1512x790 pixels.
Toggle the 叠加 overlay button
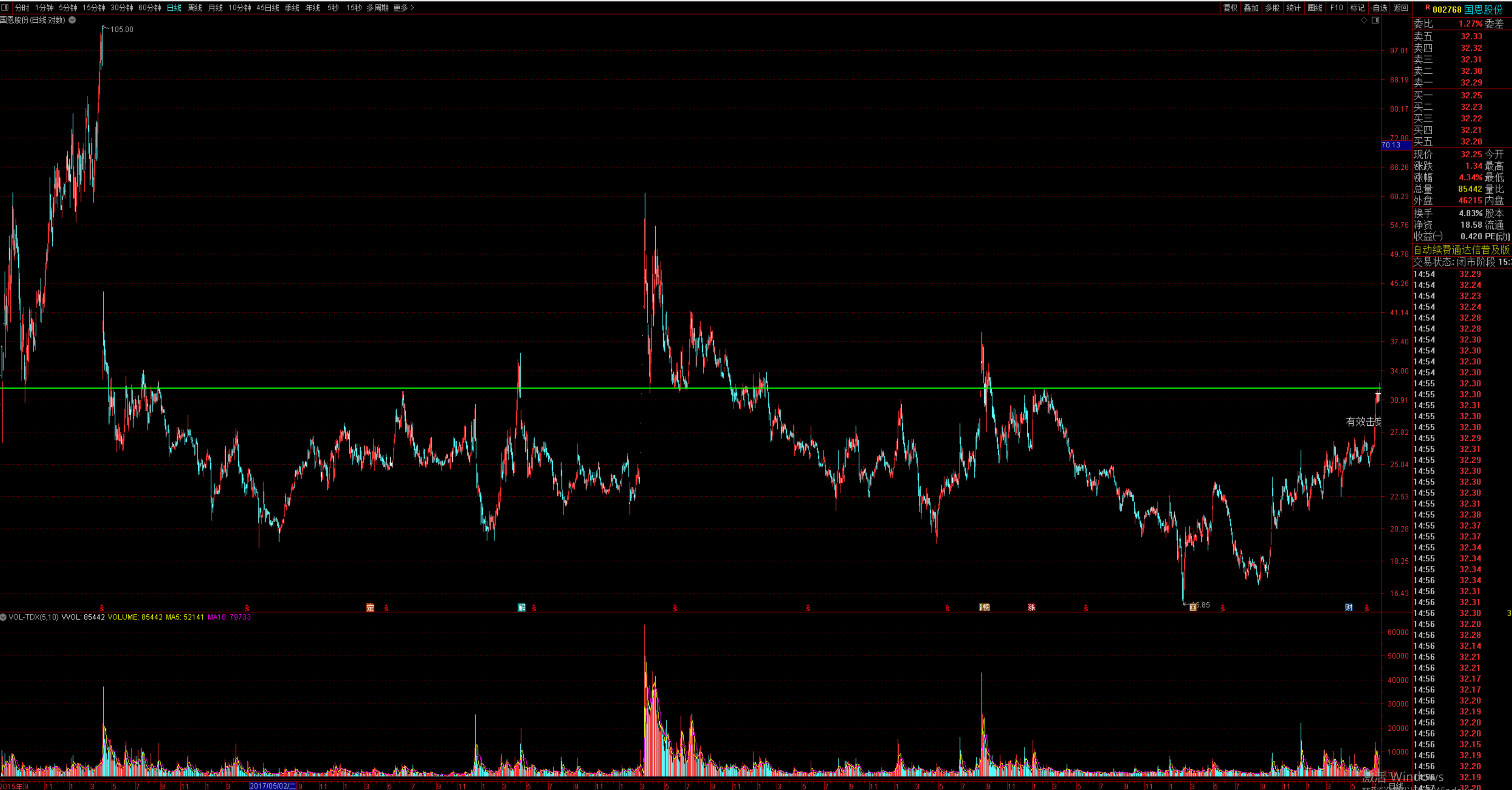[x=1251, y=8]
